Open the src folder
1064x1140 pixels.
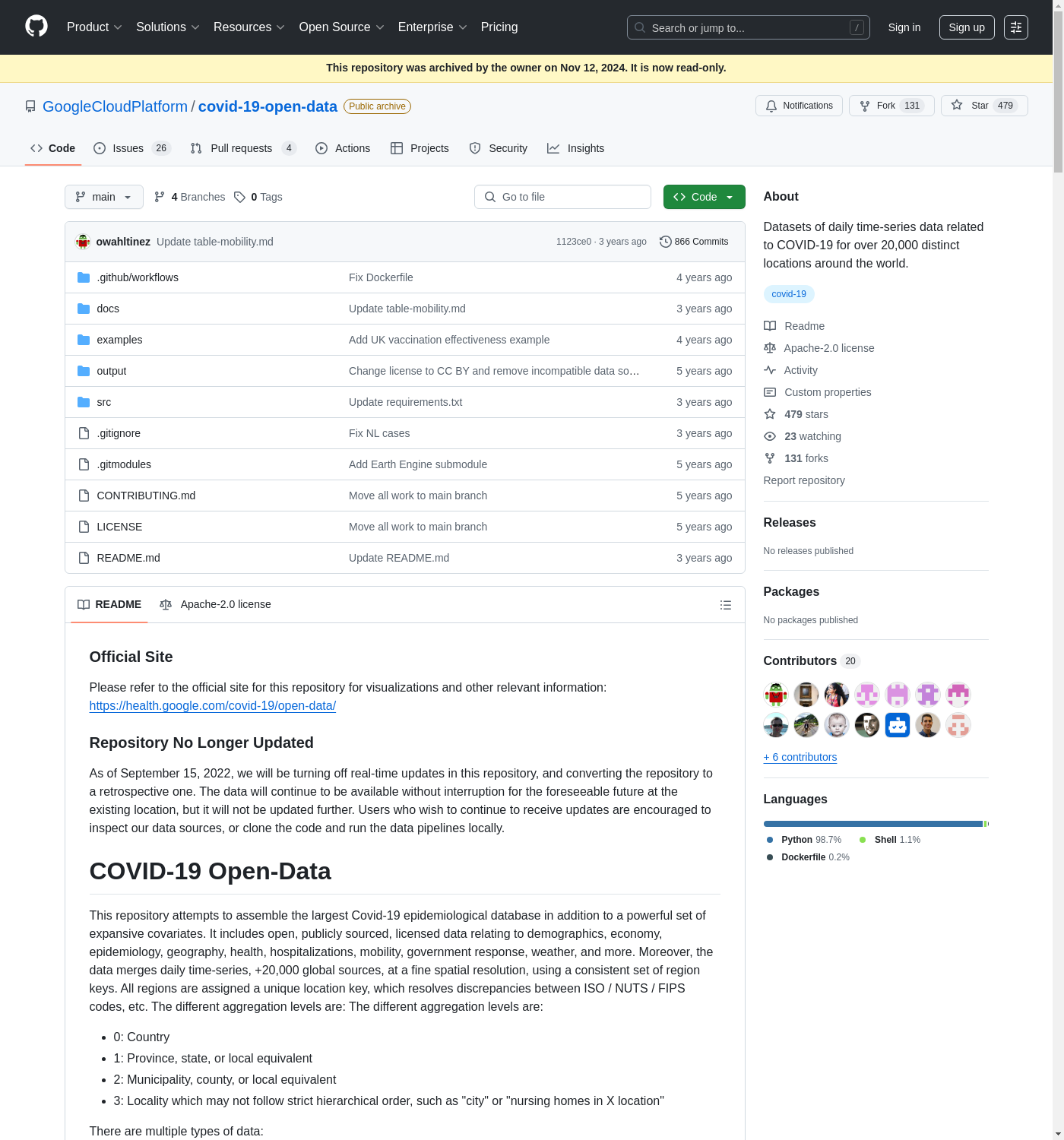[x=104, y=402]
